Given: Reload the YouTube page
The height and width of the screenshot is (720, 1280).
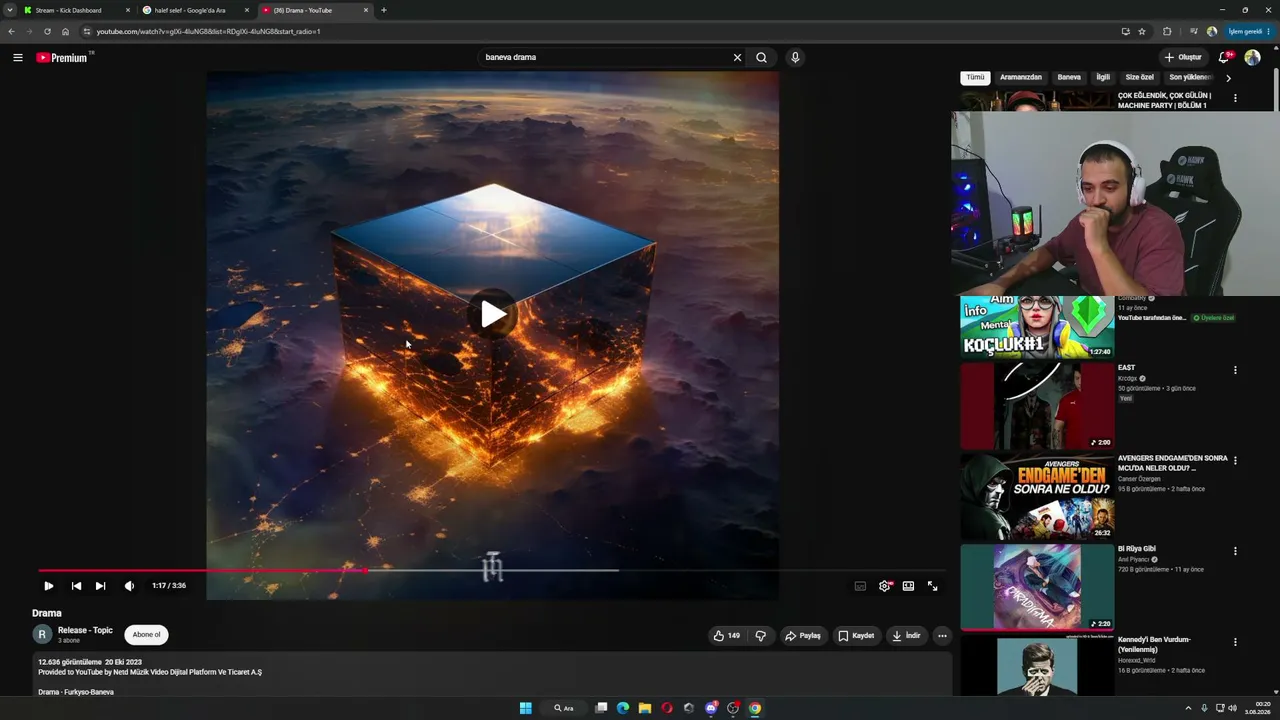Looking at the screenshot, I should click(x=47, y=31).
